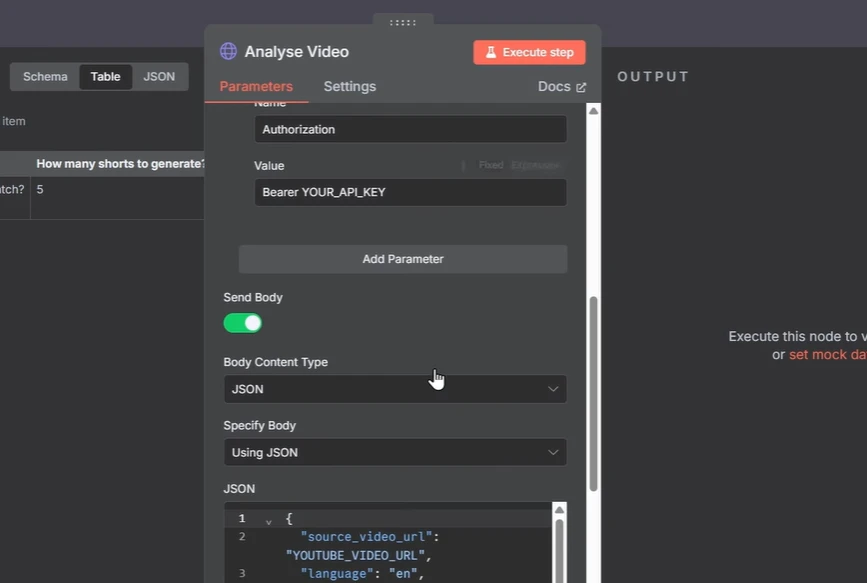Select the Expression value mode option
The height and width of the screenshot is (583, 867).
[536, 165]
